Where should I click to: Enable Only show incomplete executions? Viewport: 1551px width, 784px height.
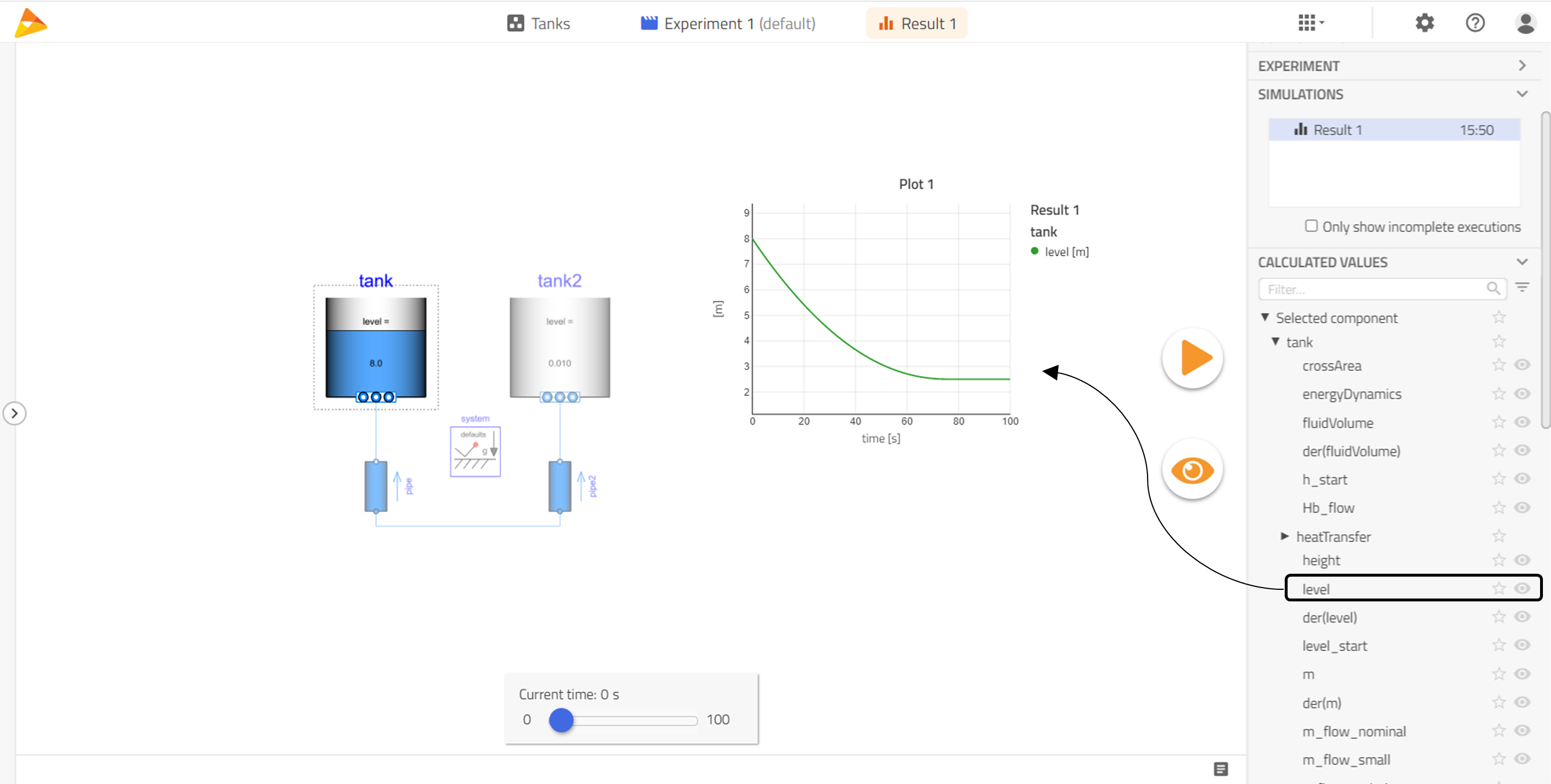(1310, 225)
